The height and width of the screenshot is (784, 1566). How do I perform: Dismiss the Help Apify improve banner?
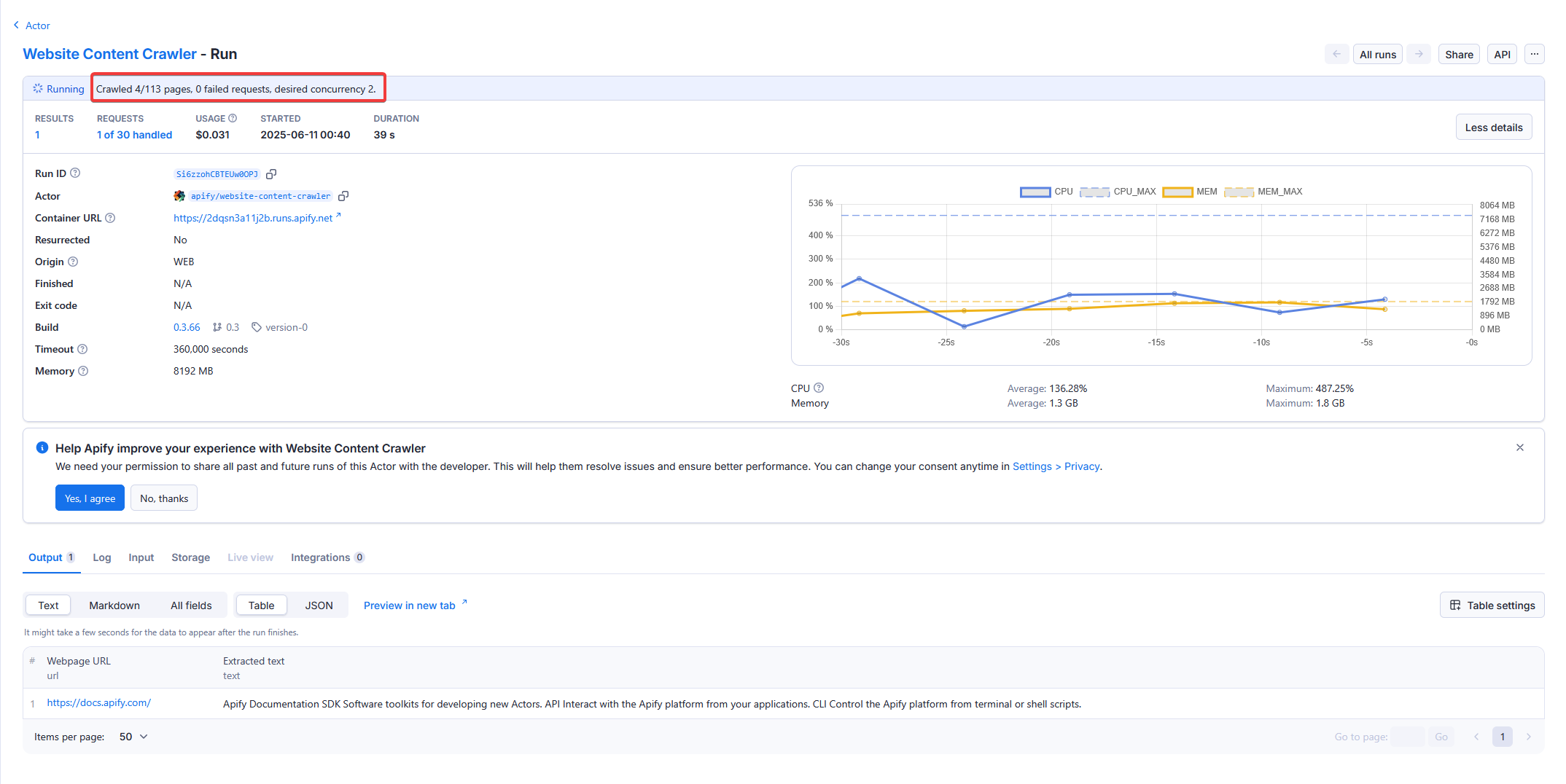(x=1519, y=447)
